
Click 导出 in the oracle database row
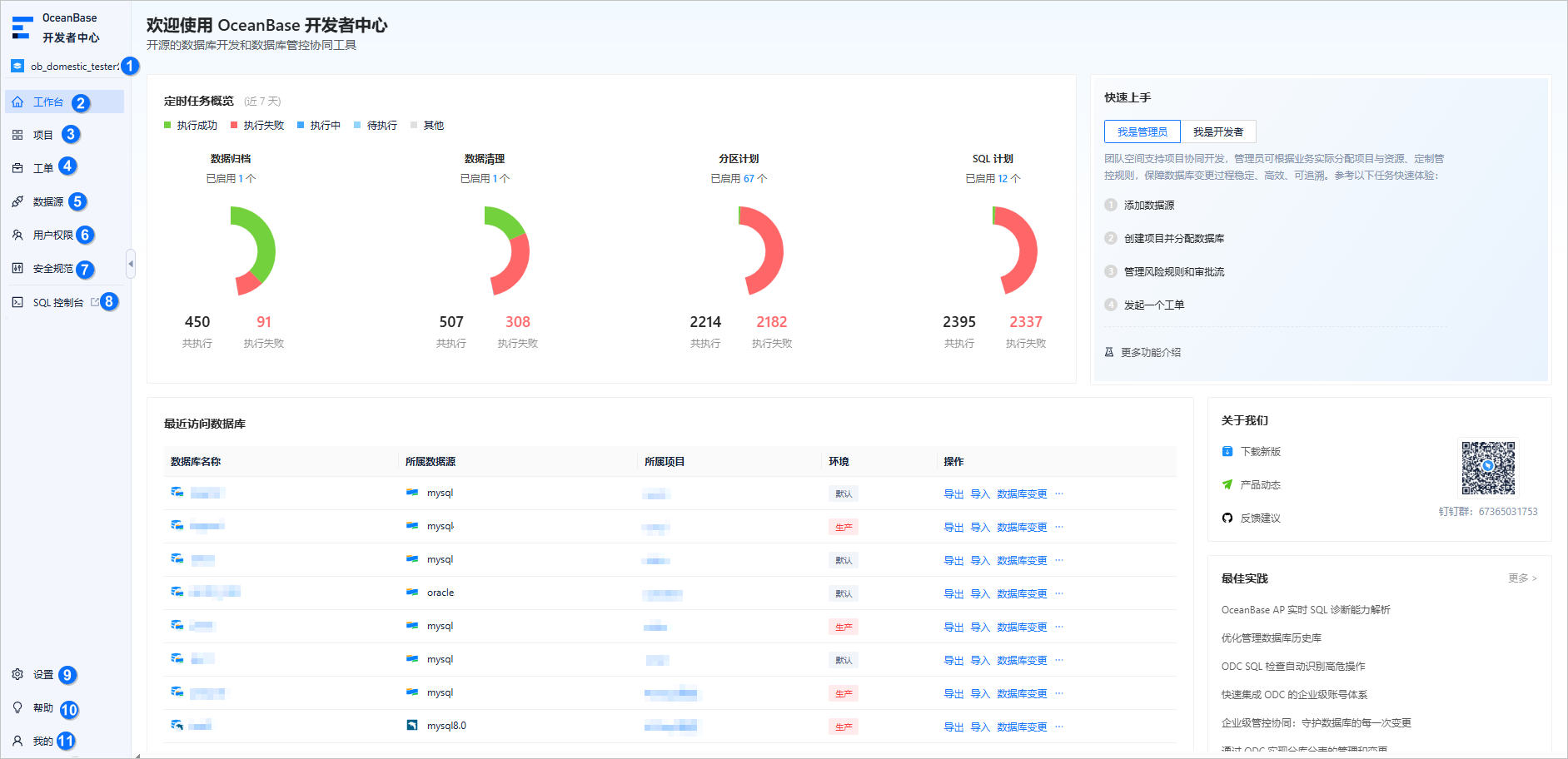click(x=953, y=593)
